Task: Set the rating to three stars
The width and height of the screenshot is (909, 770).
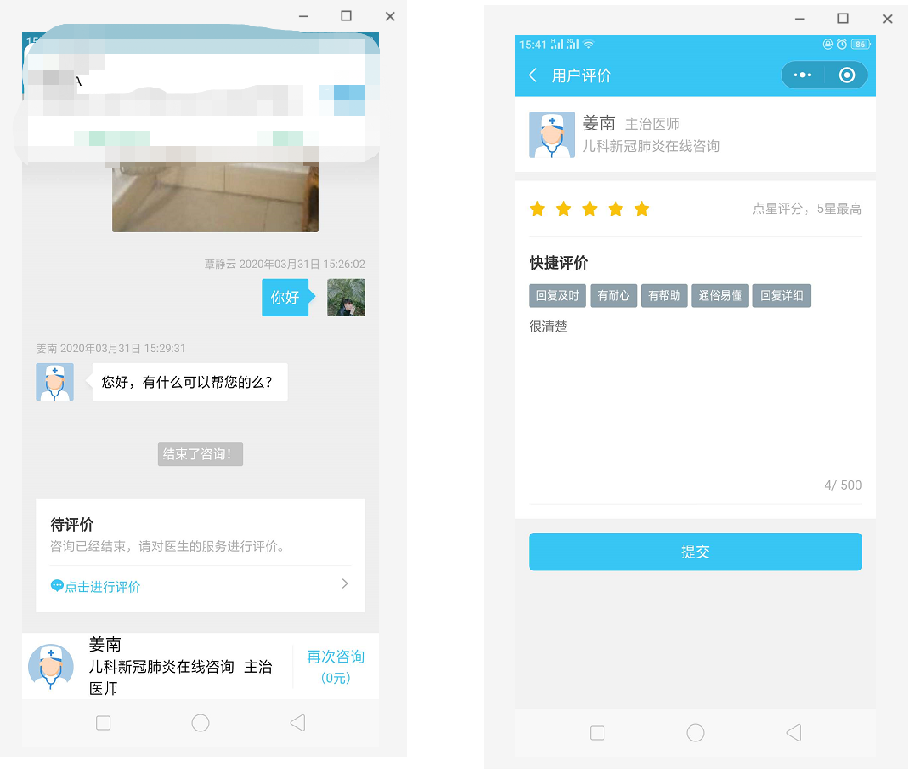Action: tap(589, 209)
